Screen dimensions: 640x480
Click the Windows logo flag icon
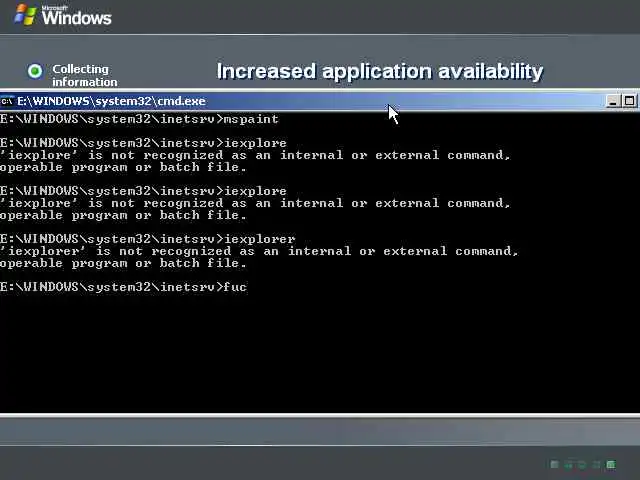25,15
